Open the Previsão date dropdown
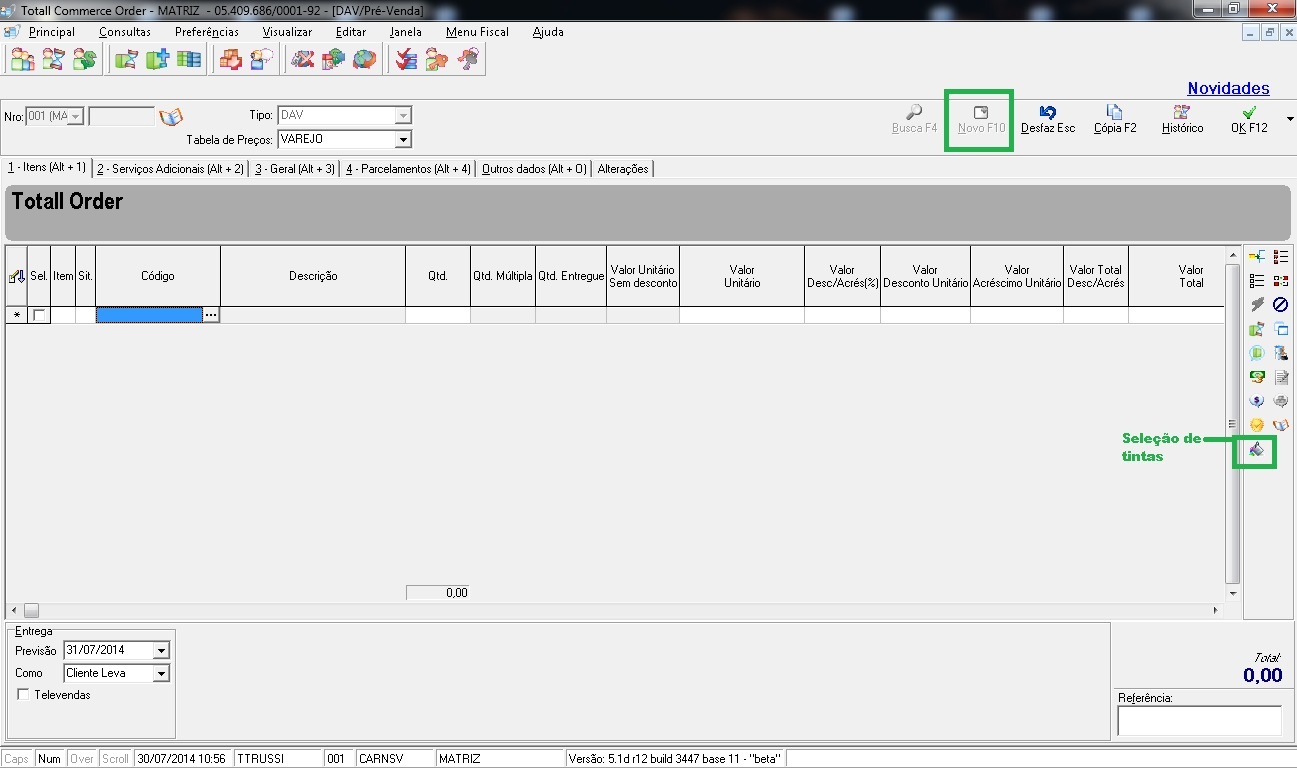 (x=161, y=650)
